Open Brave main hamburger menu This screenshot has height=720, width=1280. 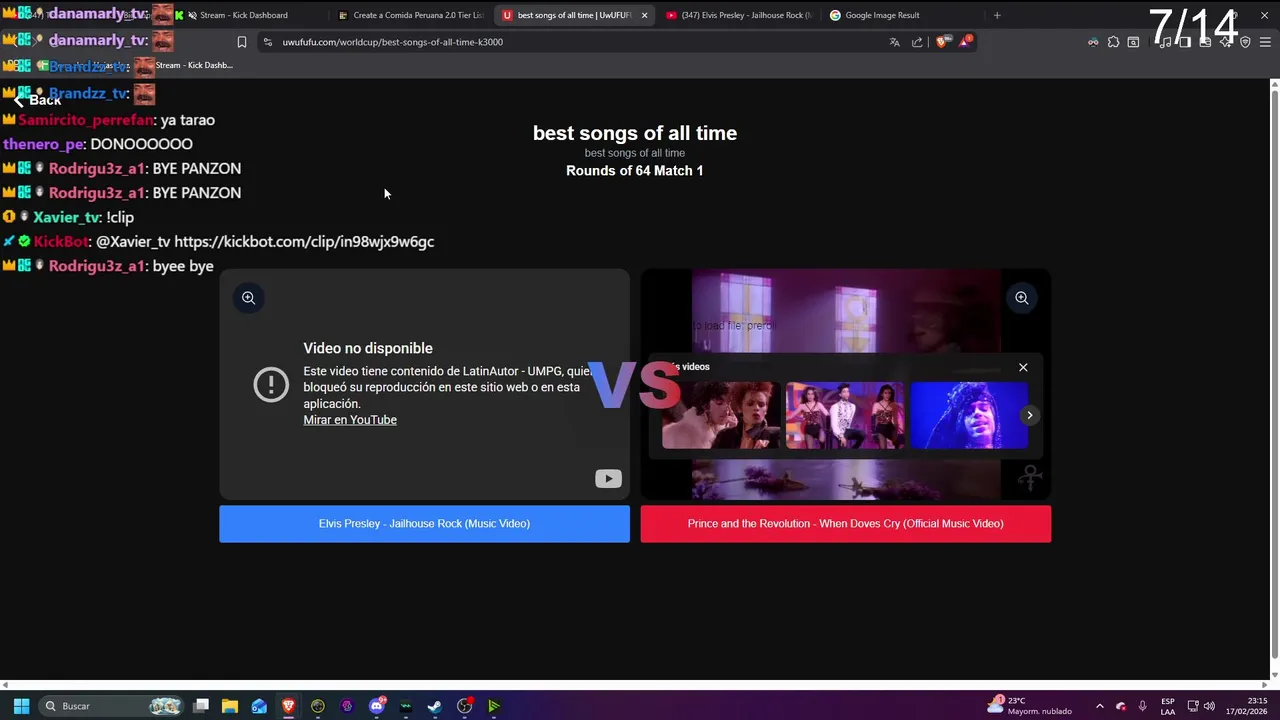click(x=1265, y=42)
